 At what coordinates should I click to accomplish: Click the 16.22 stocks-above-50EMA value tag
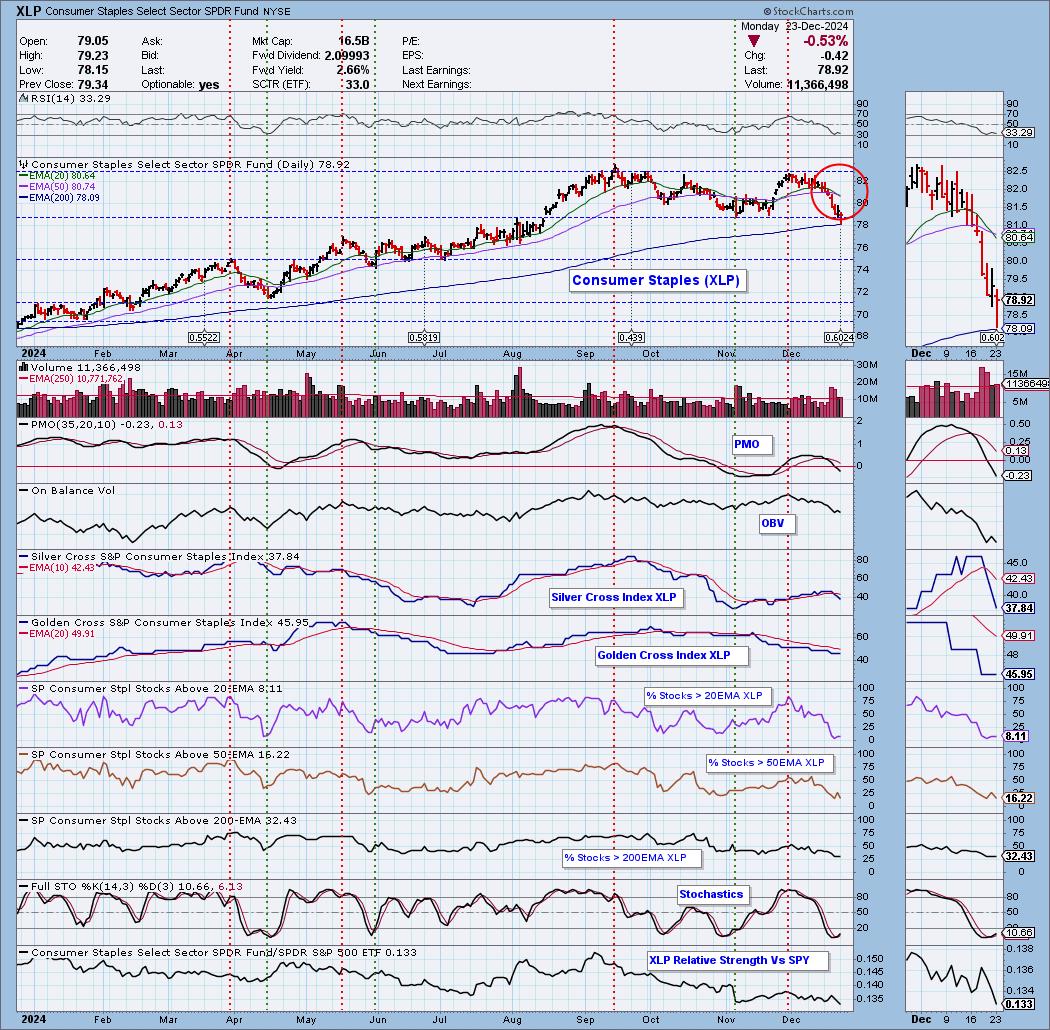point(1019,798)
